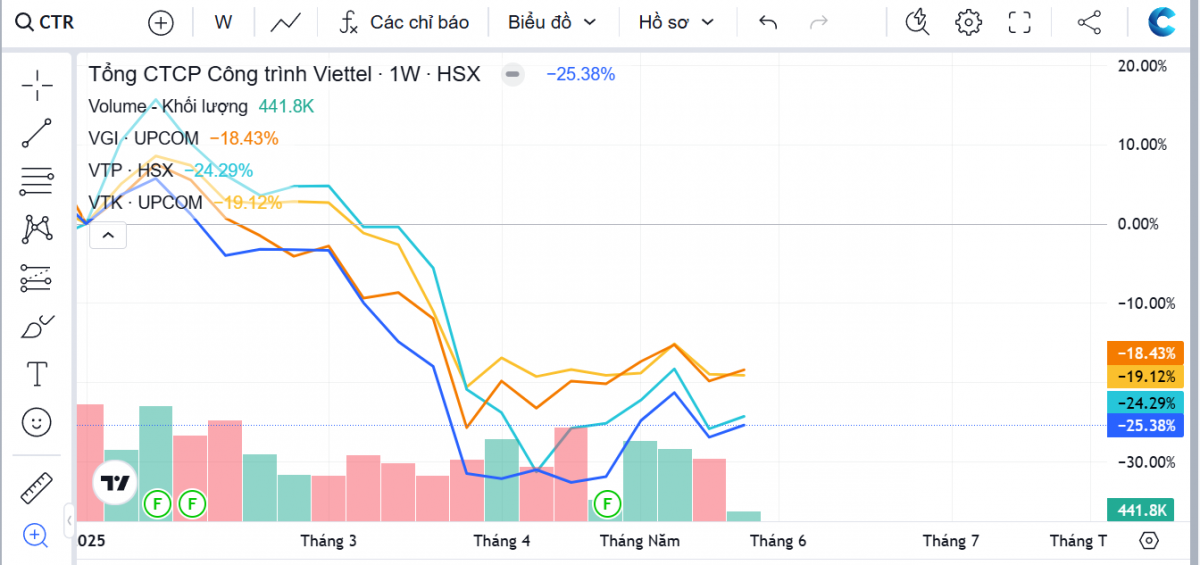
Task: Click the add symbol compare plus icon
Action: pos(160,22)
